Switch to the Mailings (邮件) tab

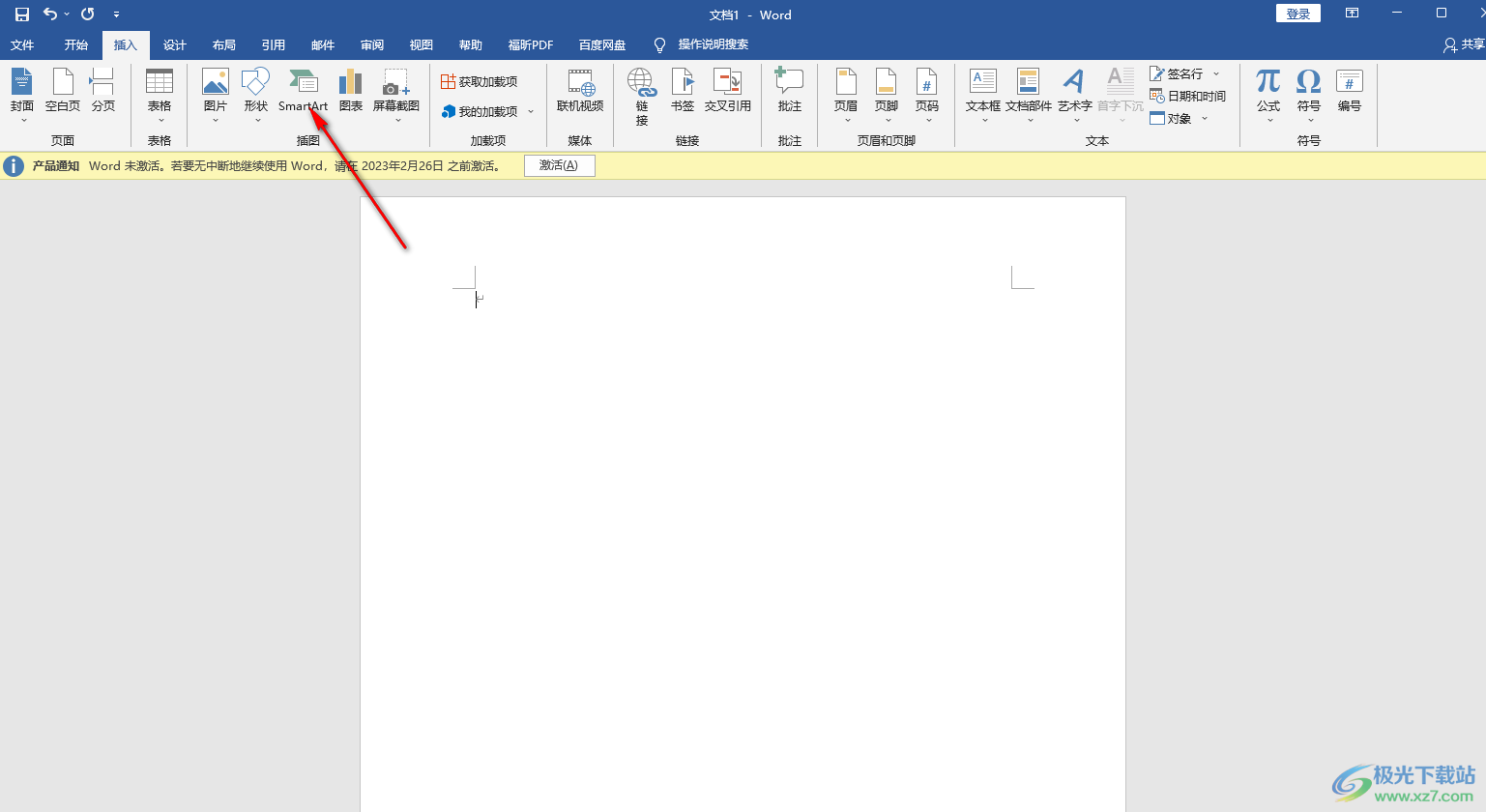[x=323, y=45]
